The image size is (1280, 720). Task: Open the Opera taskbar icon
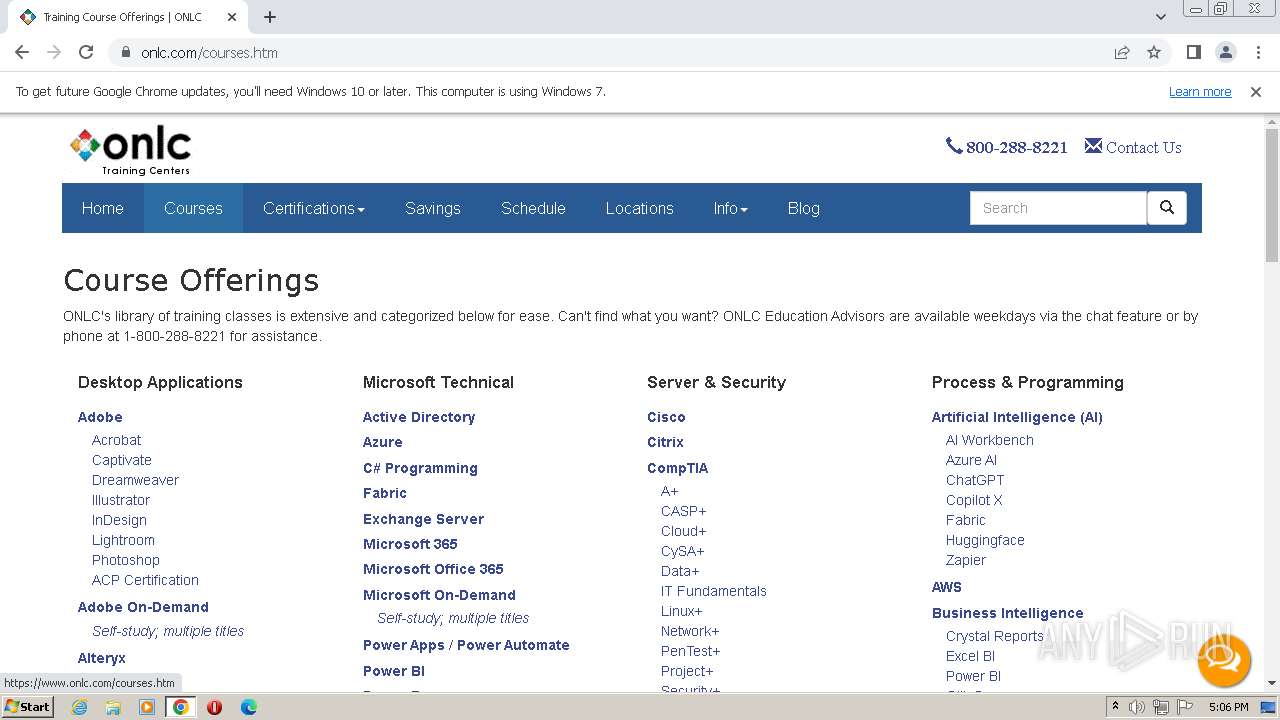coord(214,707)
